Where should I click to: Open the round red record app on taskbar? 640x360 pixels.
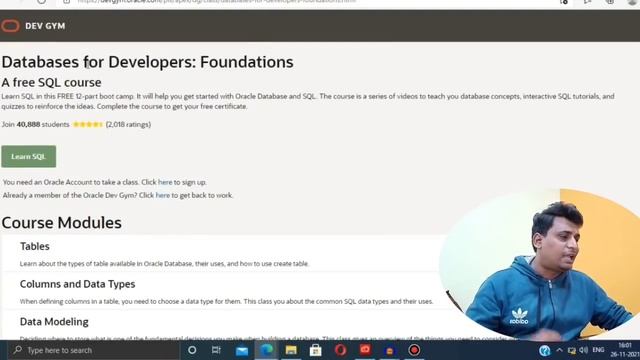tap(414, 350)
